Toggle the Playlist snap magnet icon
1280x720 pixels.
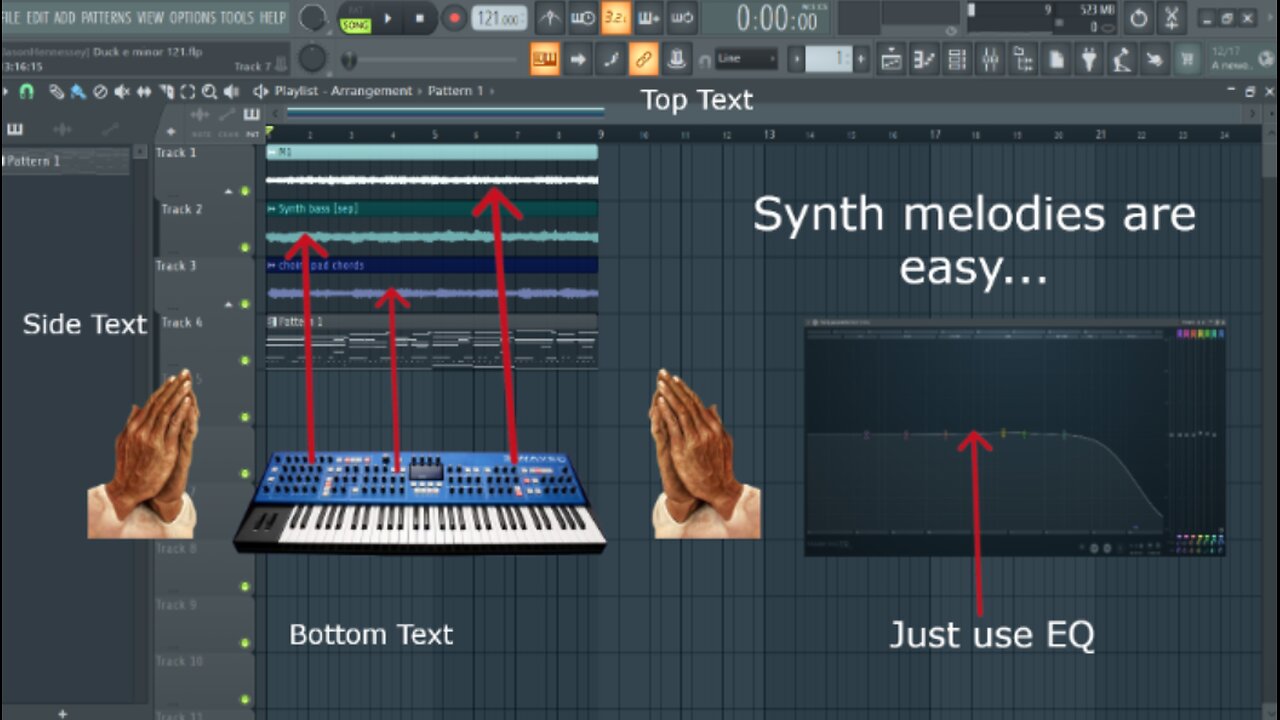click(x=27, y=91)
